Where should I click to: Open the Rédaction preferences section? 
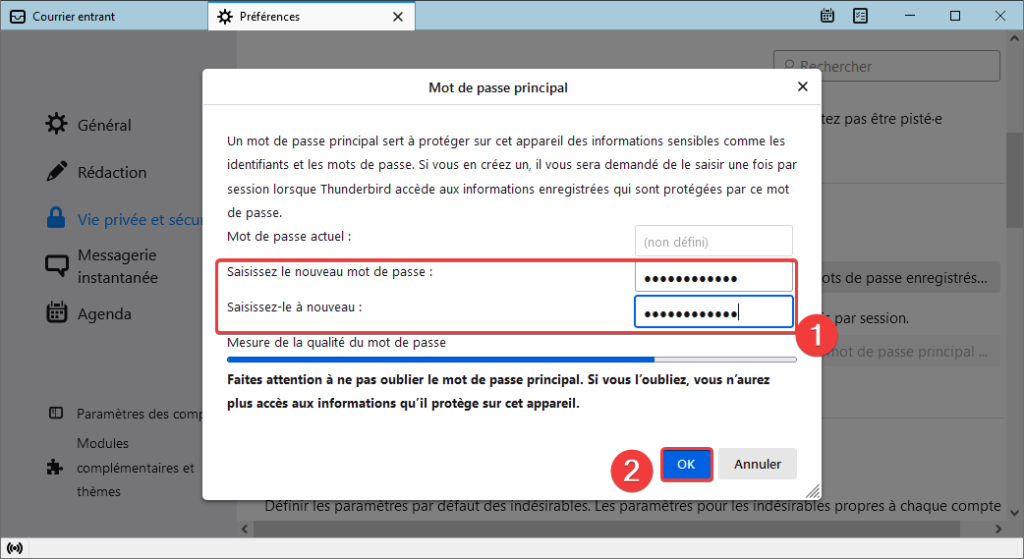click(112, 172)
